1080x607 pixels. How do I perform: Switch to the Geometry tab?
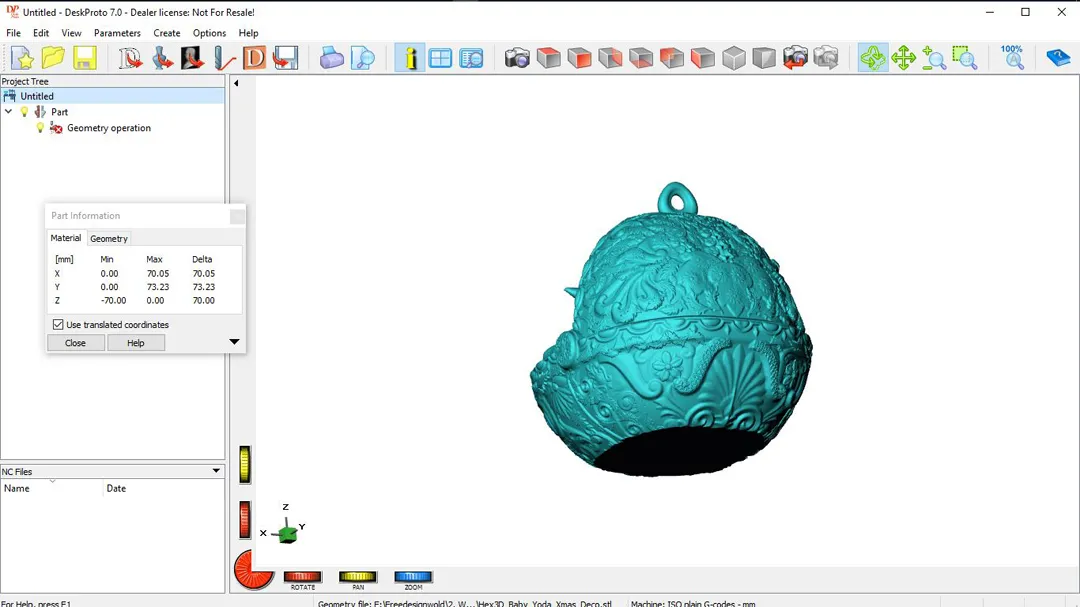pos(109,239)
